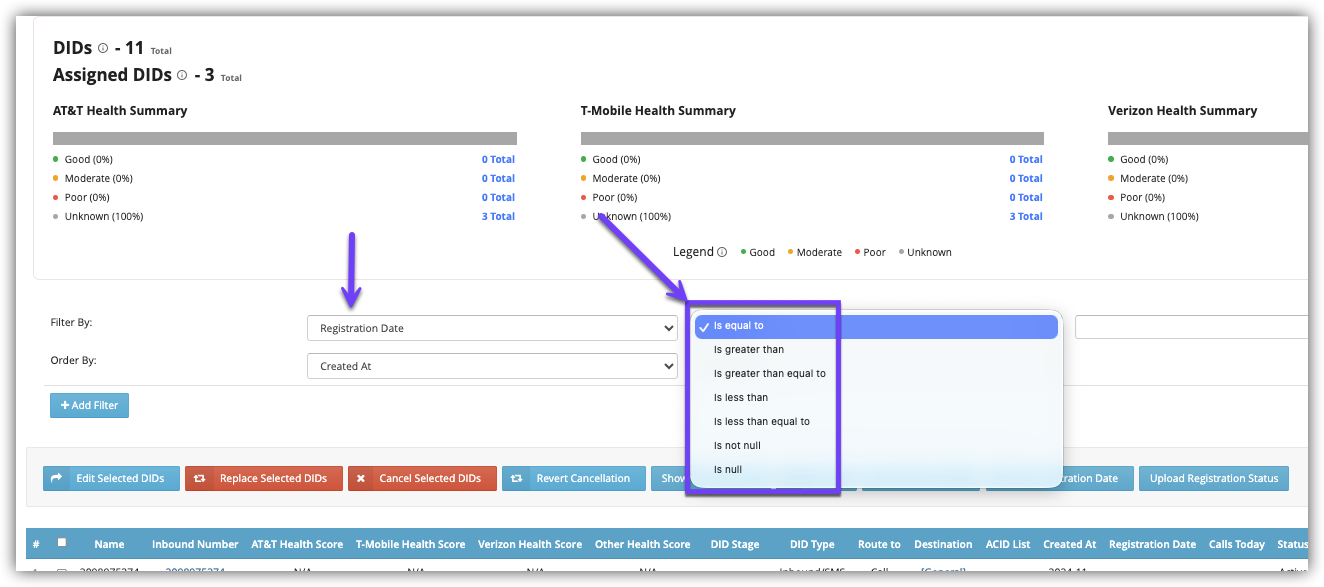Open the Filter By Registration Date dropdown
Screen dimensions: 1324x587
(x=492, y=328)
